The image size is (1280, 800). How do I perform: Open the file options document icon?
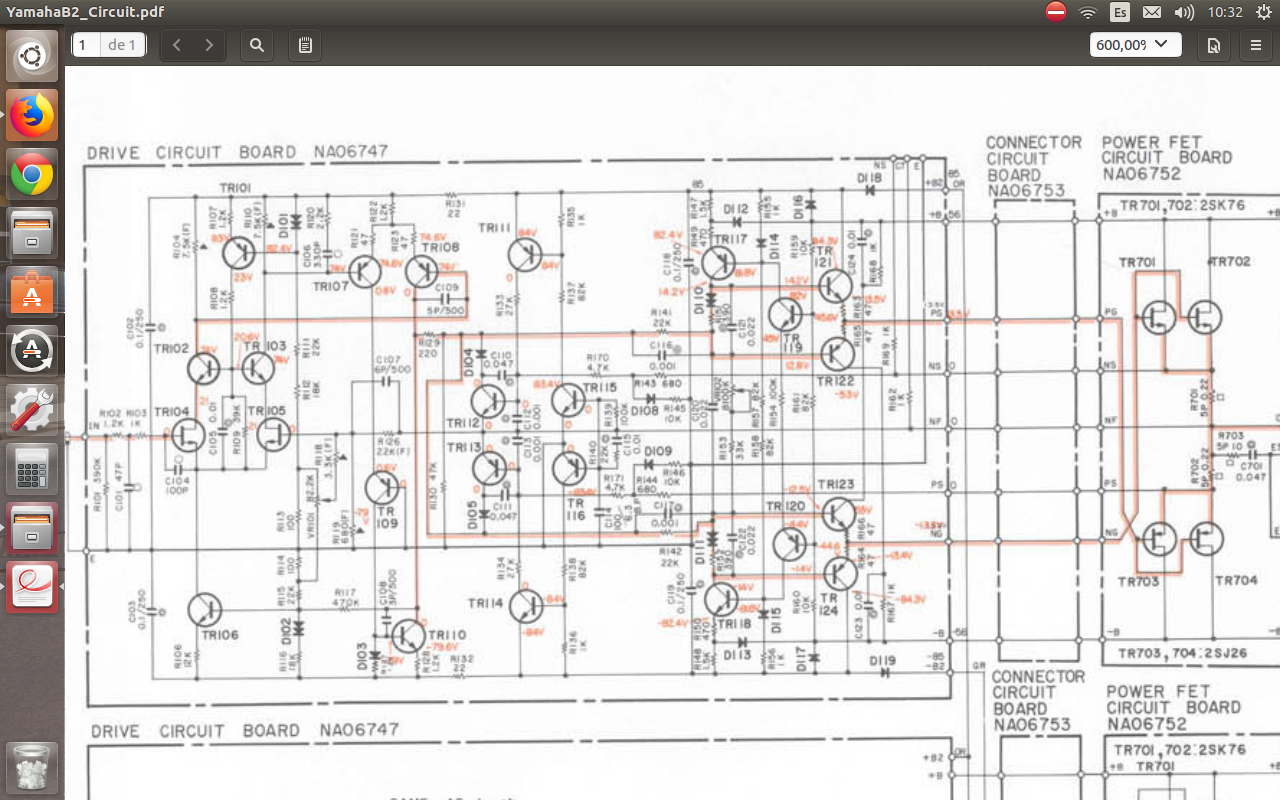click(1214, 45)
